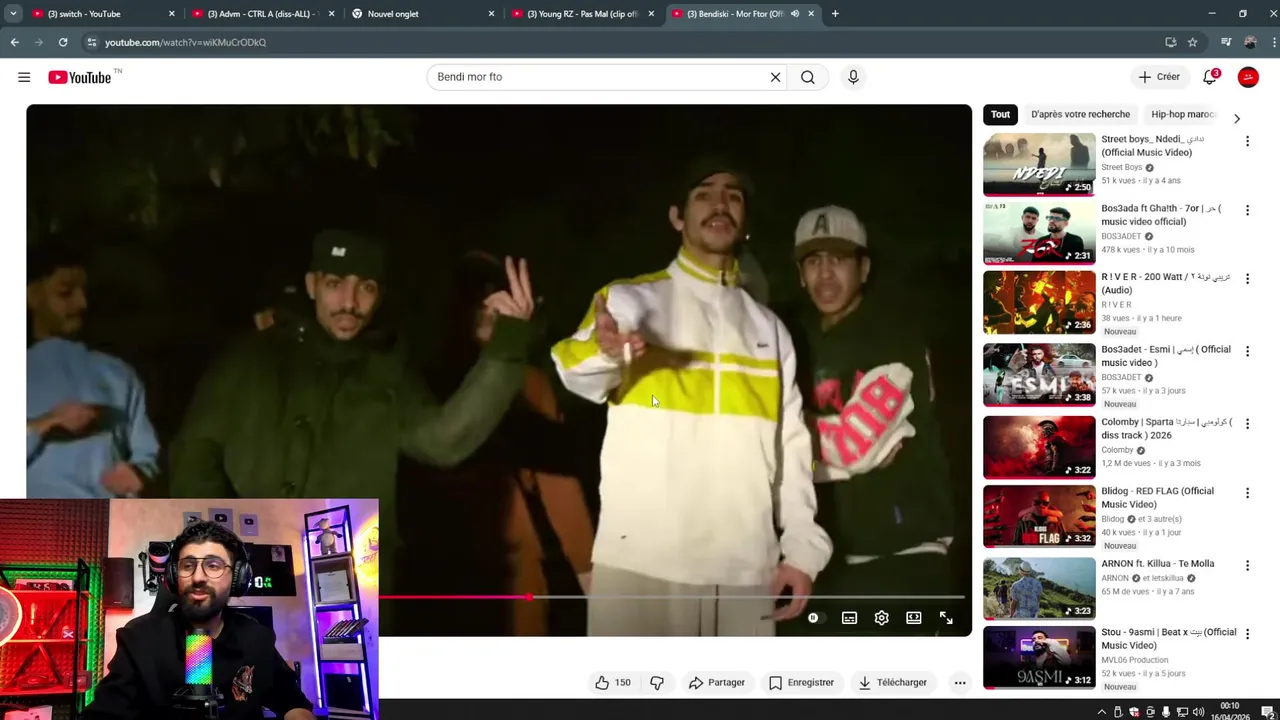Click the Créer button
Screen dimensions: 1280x720
tap(1159, 77)
